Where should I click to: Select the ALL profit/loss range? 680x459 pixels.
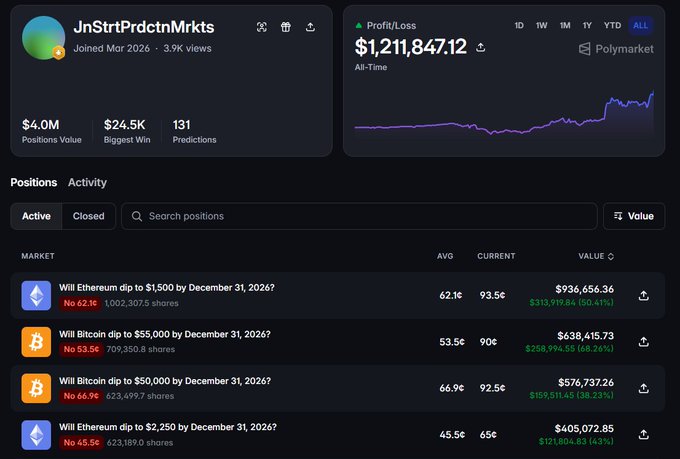[640, 26]
